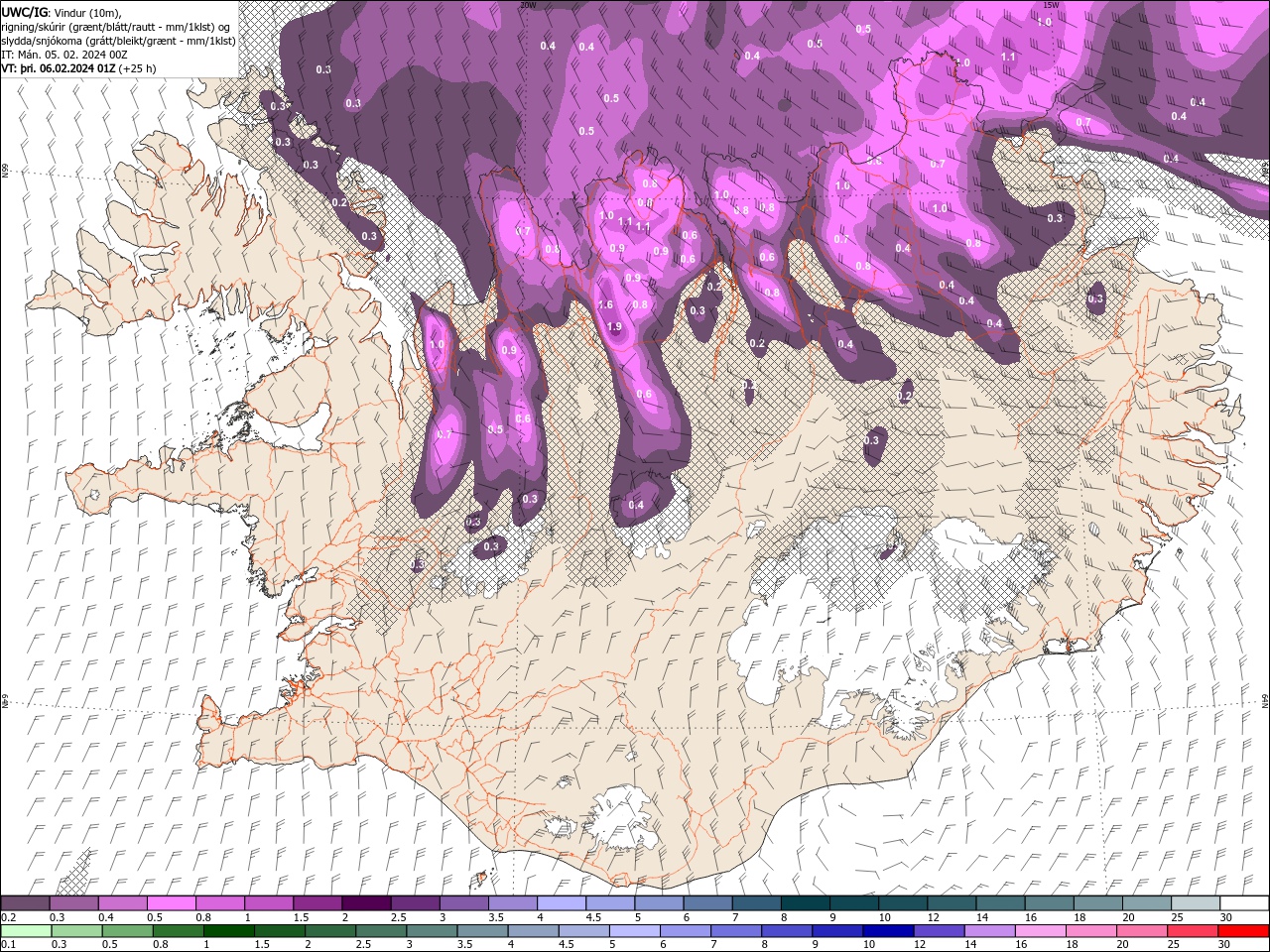This screenshot has height=952, width=1270.
Task: Click the pale green 0.1 rain legend swatch
Action: click(x=27, y=931)
